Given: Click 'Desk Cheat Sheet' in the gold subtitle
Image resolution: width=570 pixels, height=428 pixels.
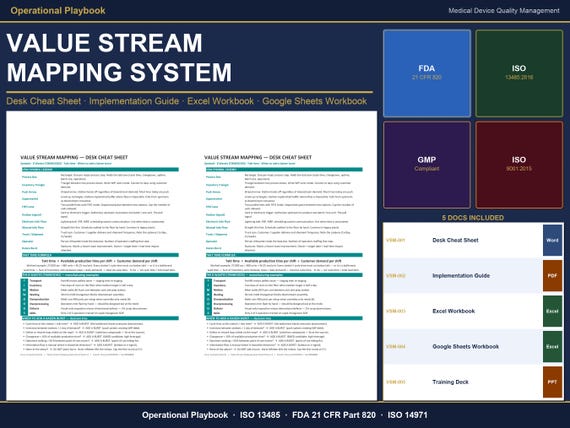Looking at the screenshot, I should (x=44, y=101).
